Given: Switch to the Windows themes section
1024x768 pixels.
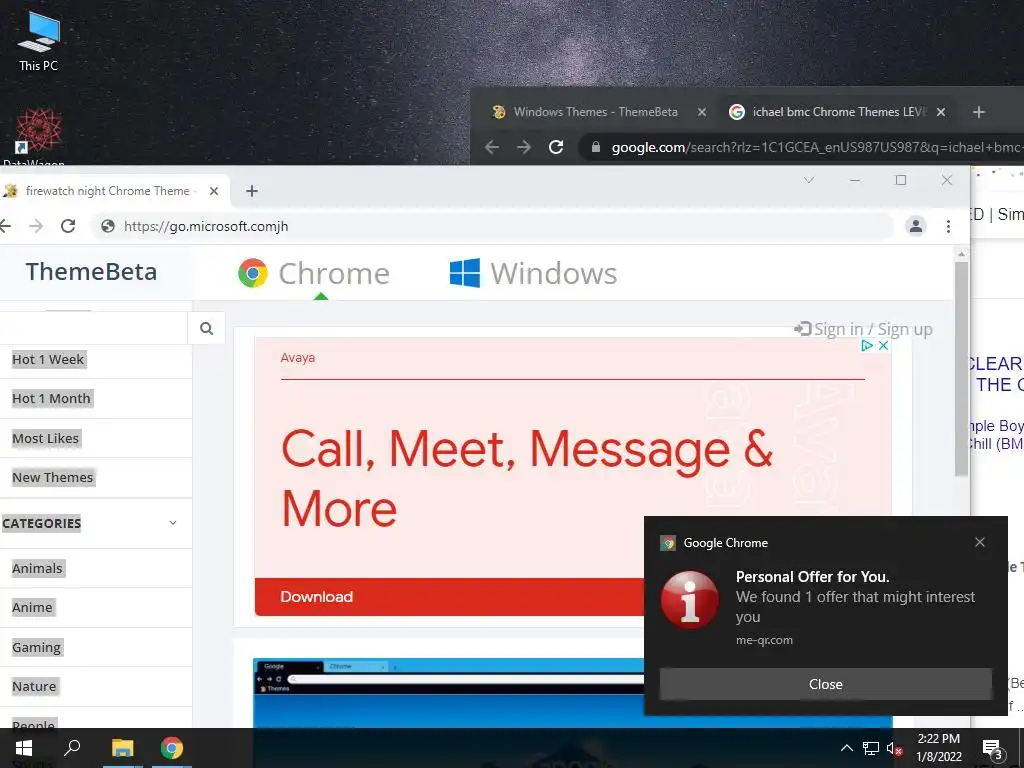Looking at the screenshot, I should point(534,273).
